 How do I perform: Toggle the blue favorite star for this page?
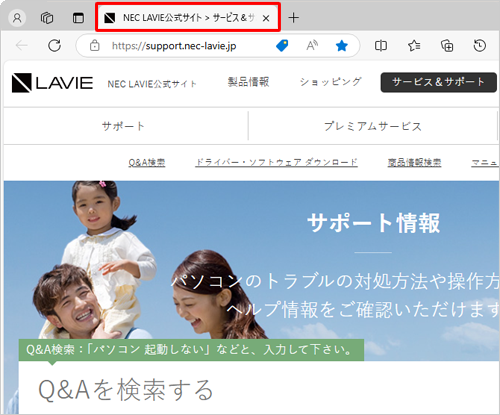click(x=342, y=46)
